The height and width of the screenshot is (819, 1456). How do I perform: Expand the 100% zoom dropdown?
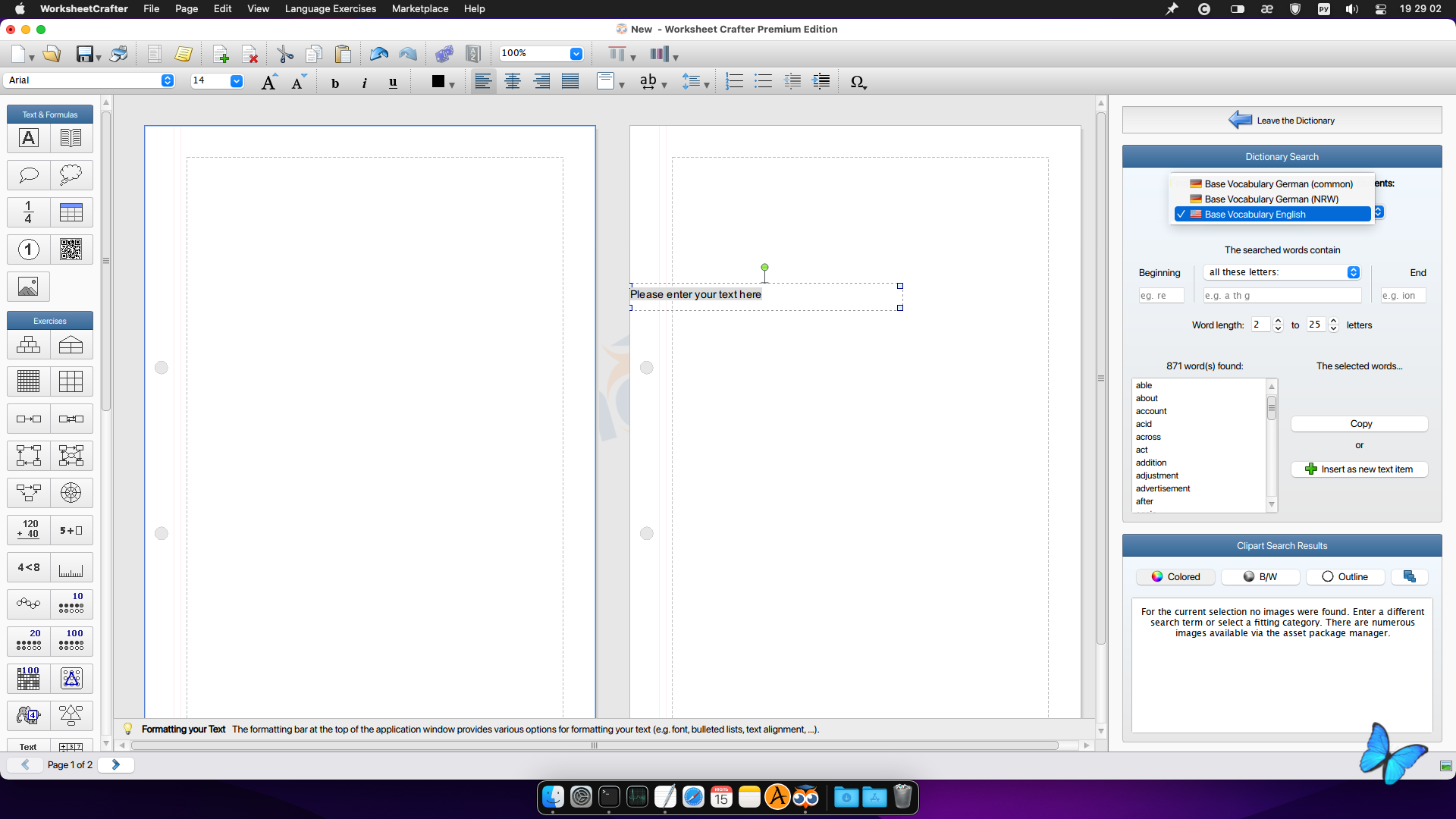[576, 54]
